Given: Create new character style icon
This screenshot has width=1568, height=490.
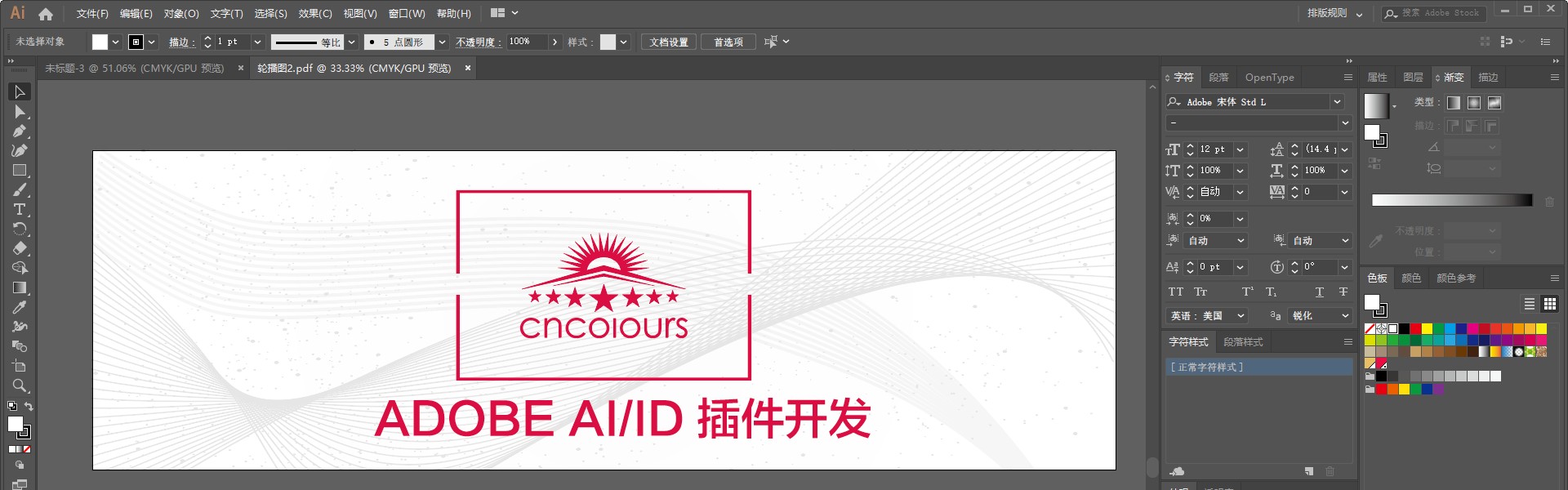Looking at the screenshot, I should pyautogui.click(x=1309, y=471).
